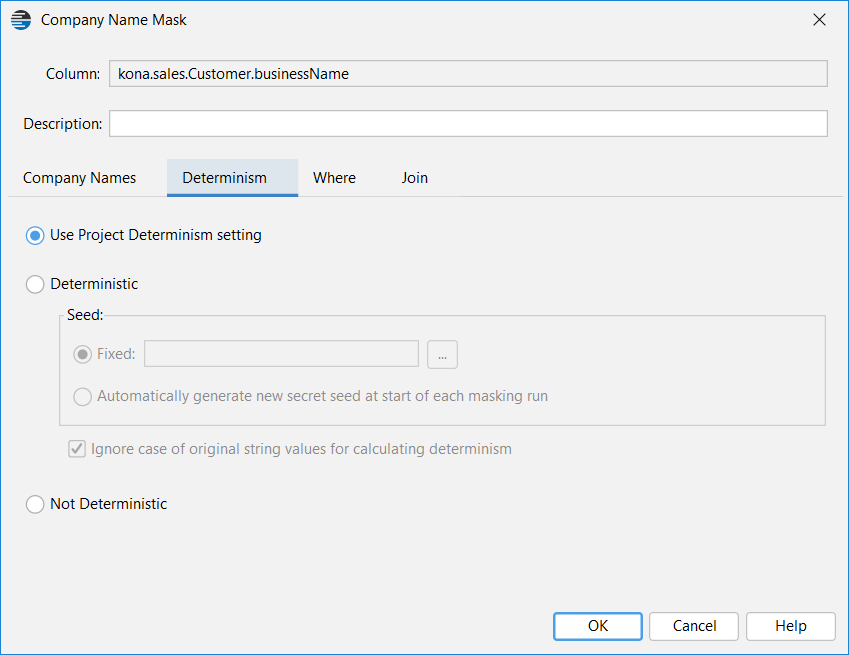849x655 pixels.
Task: Click into the Description input field
Action: click(468, 123)
